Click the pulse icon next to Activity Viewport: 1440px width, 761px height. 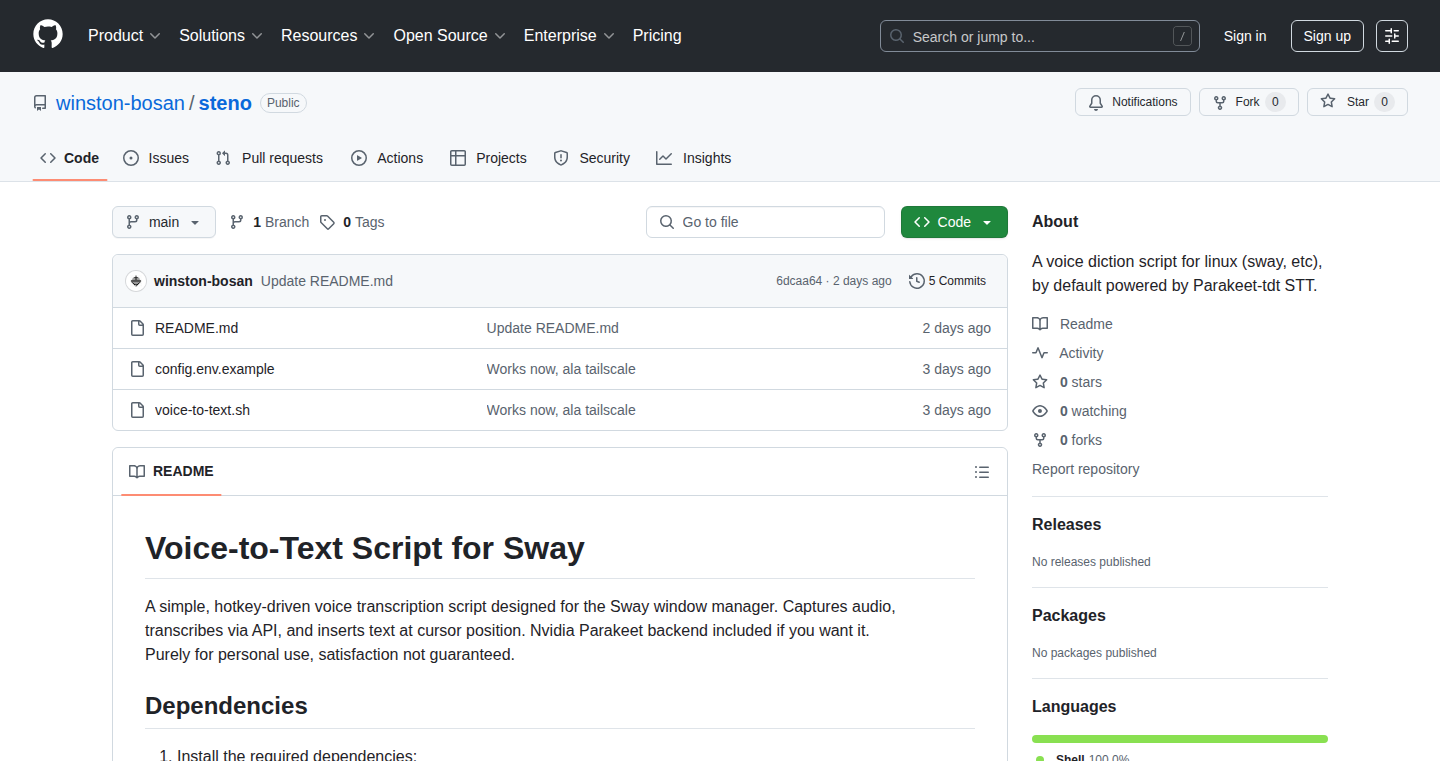(x=1040, y=353)
